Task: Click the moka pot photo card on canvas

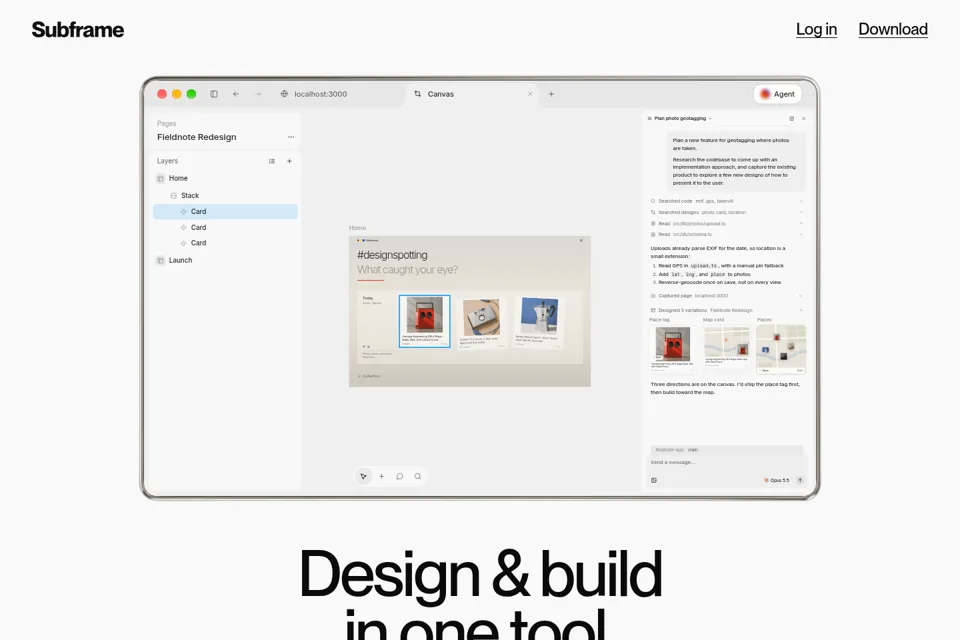Action: pos(538,322)
